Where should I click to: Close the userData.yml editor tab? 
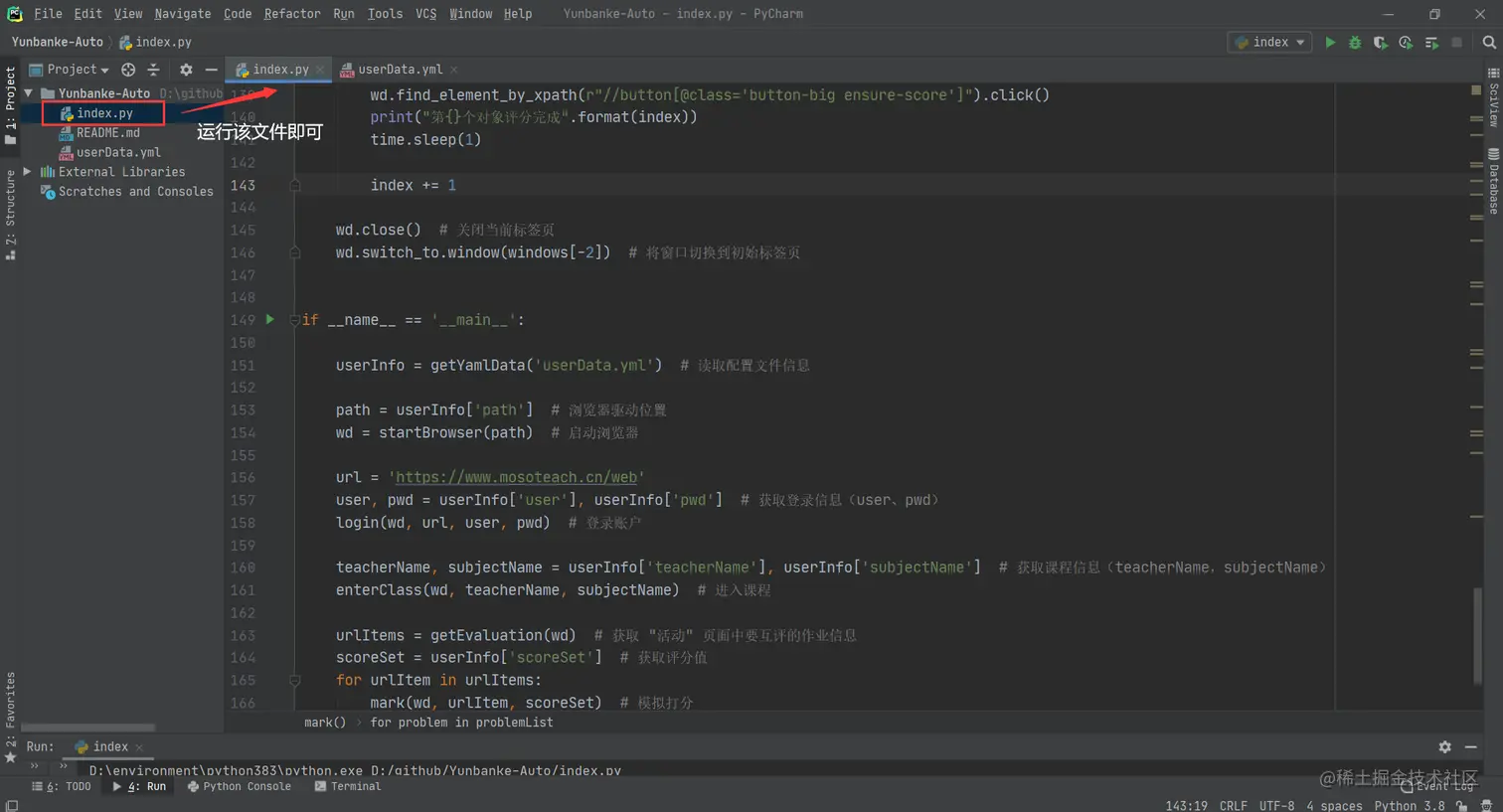point(454,70)
